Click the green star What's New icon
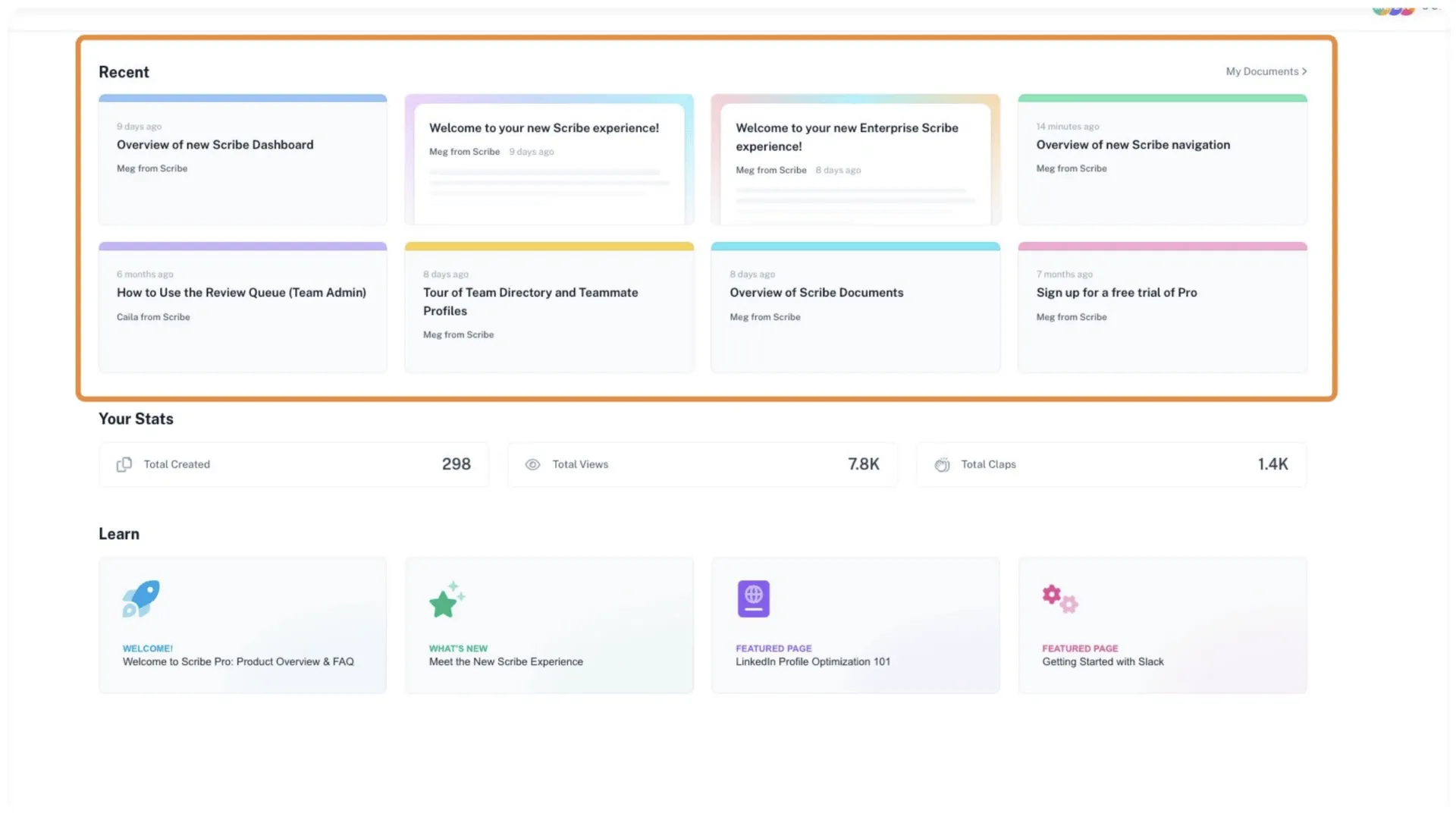This screenshot has width=1456, height=826. pos(447,599)
